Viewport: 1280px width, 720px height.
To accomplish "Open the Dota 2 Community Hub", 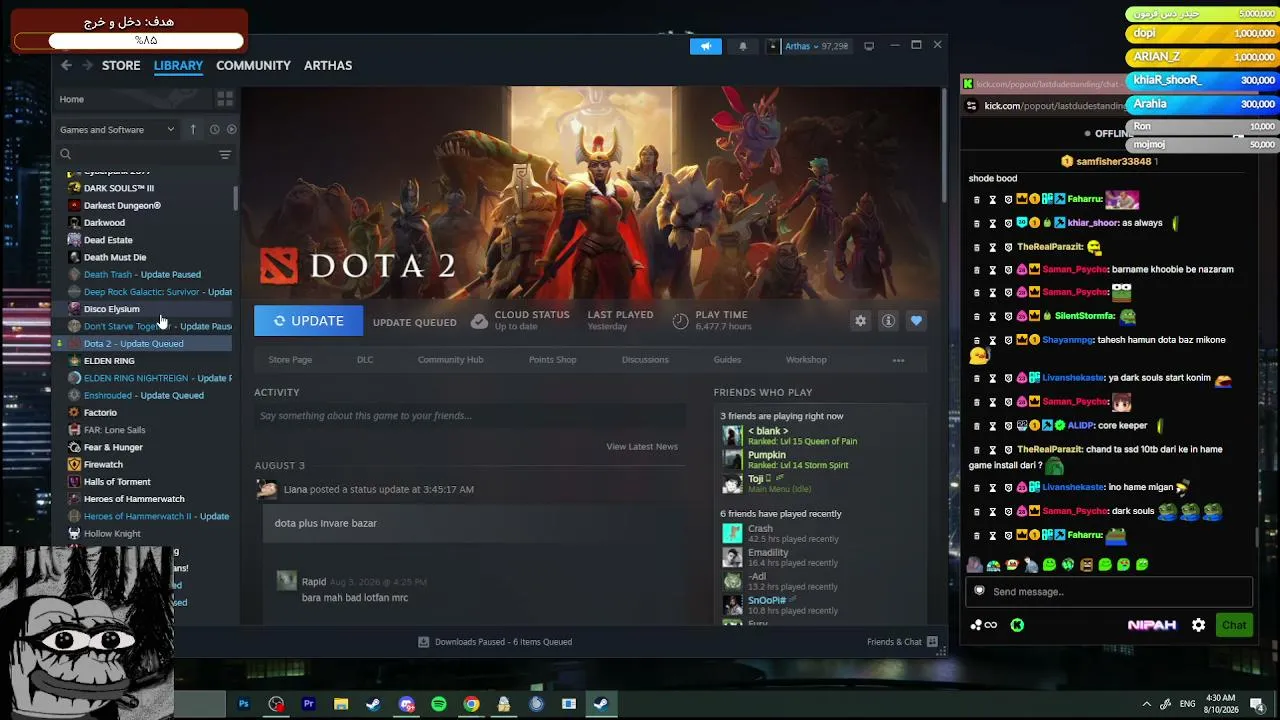I will 450,360.
